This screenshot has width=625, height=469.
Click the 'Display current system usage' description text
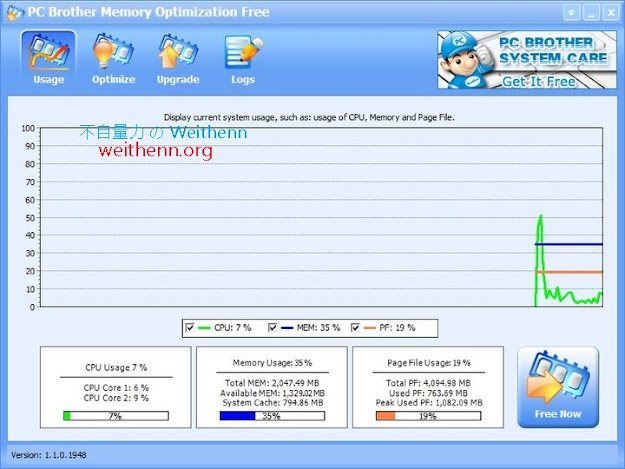(309, 117)
